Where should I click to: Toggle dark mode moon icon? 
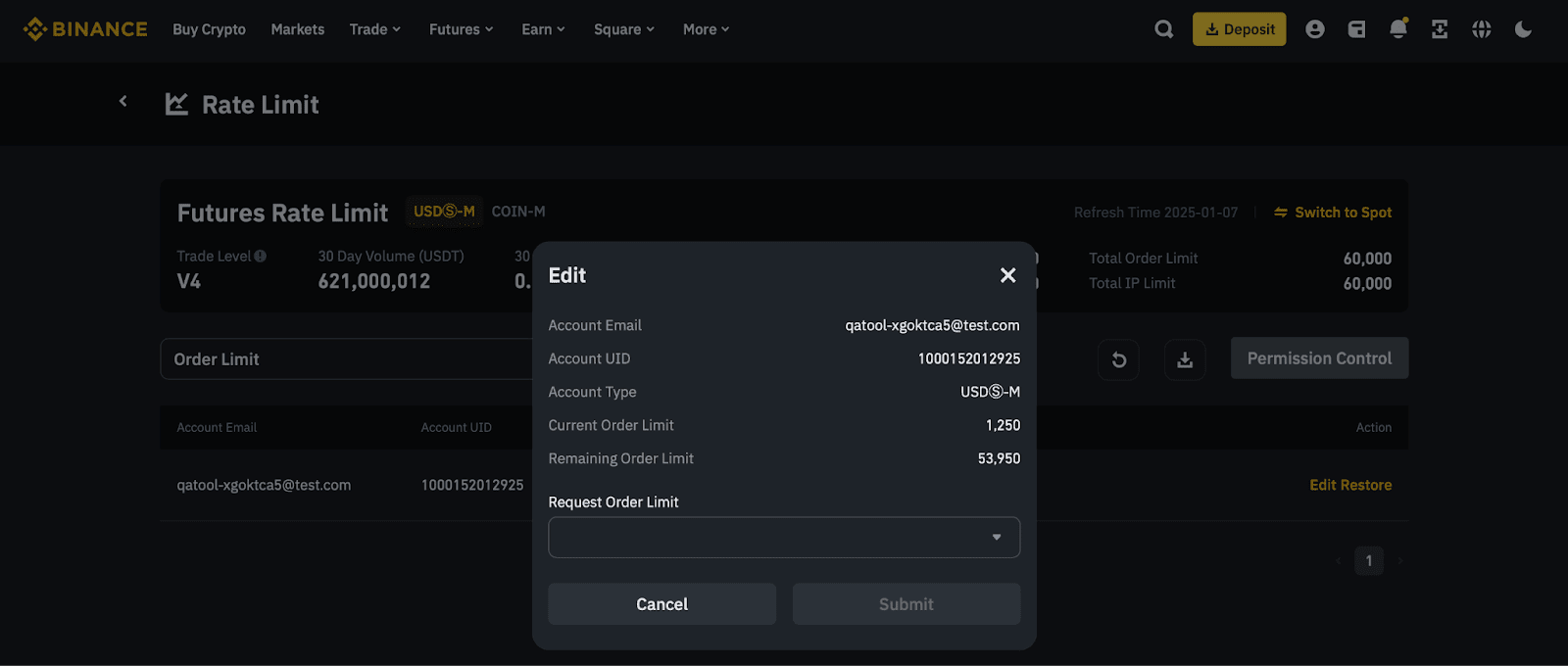(x=1523, y=29)
